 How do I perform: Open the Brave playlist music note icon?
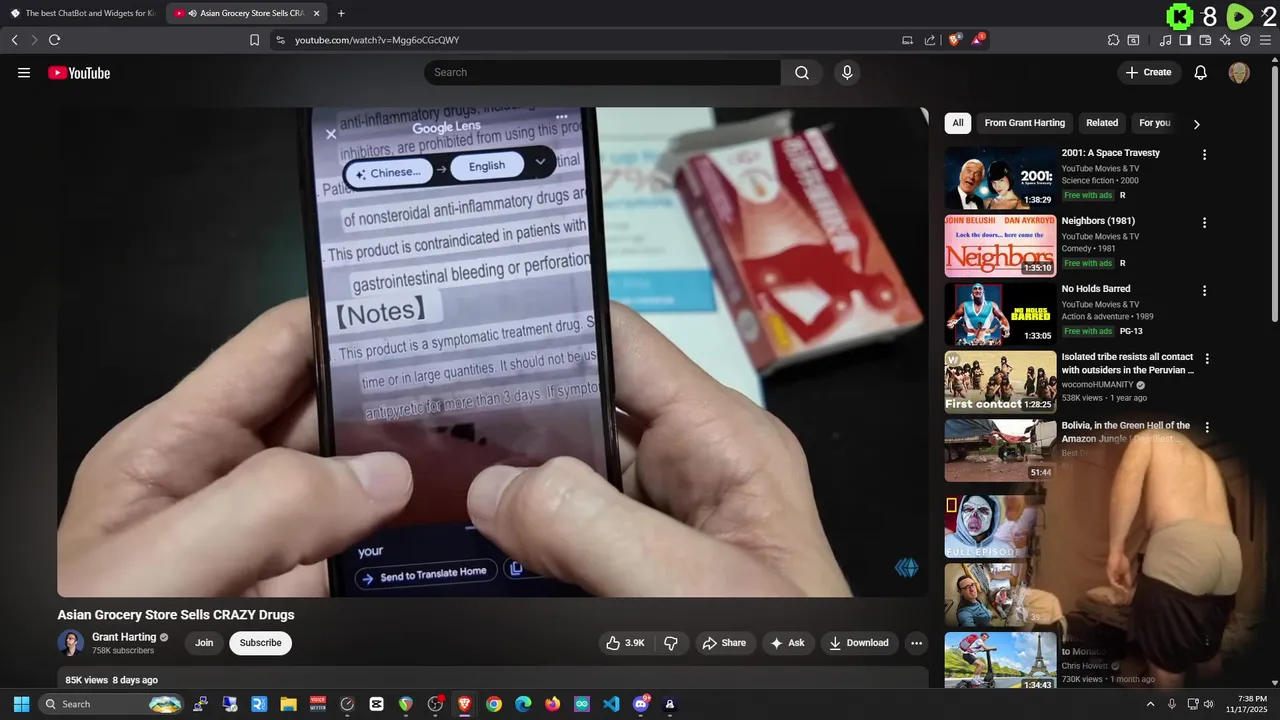pos(1166,40)
